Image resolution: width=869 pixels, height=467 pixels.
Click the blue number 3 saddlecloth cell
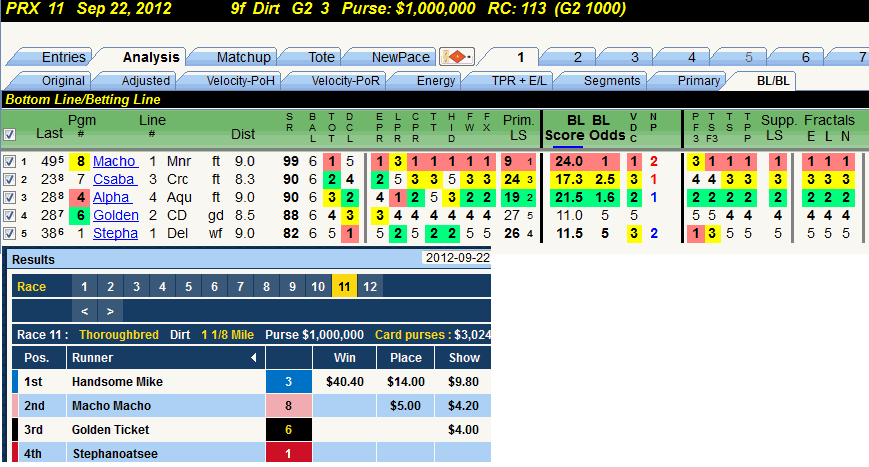click(288, 382)
